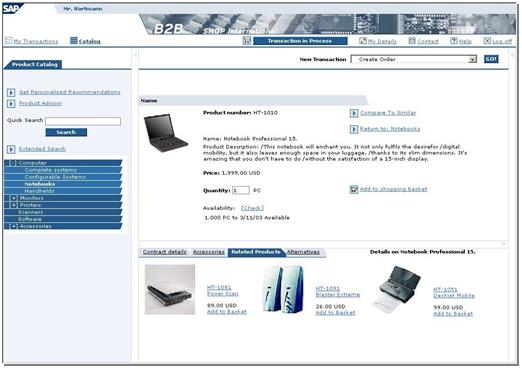This screenshot has width=522, height=368.
Task: Click the GO! button
Action: (x=491, y=59)
